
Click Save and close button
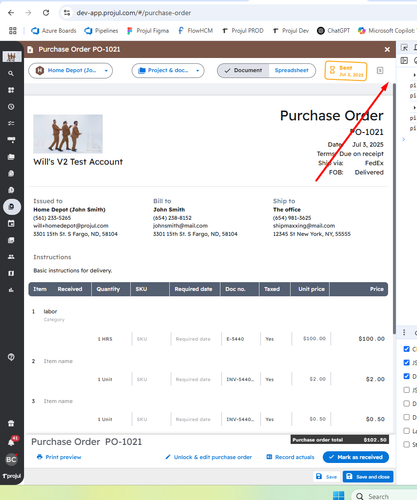click(368, 477)
